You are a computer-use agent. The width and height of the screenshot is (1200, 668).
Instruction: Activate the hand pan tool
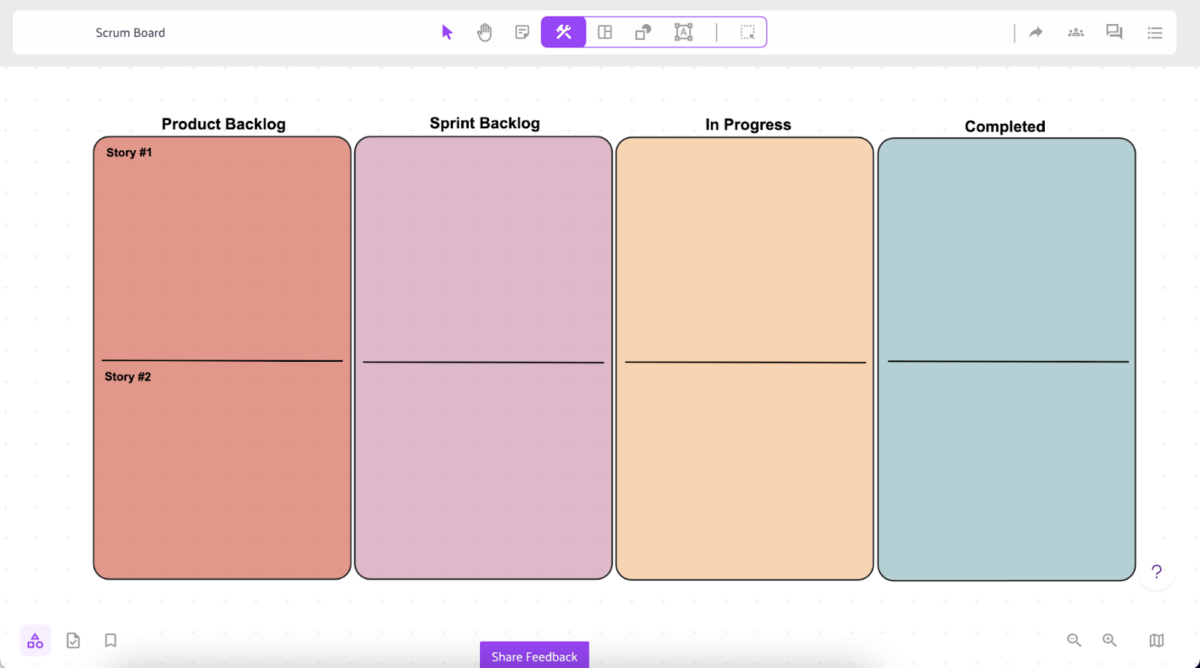click(485, 31)
